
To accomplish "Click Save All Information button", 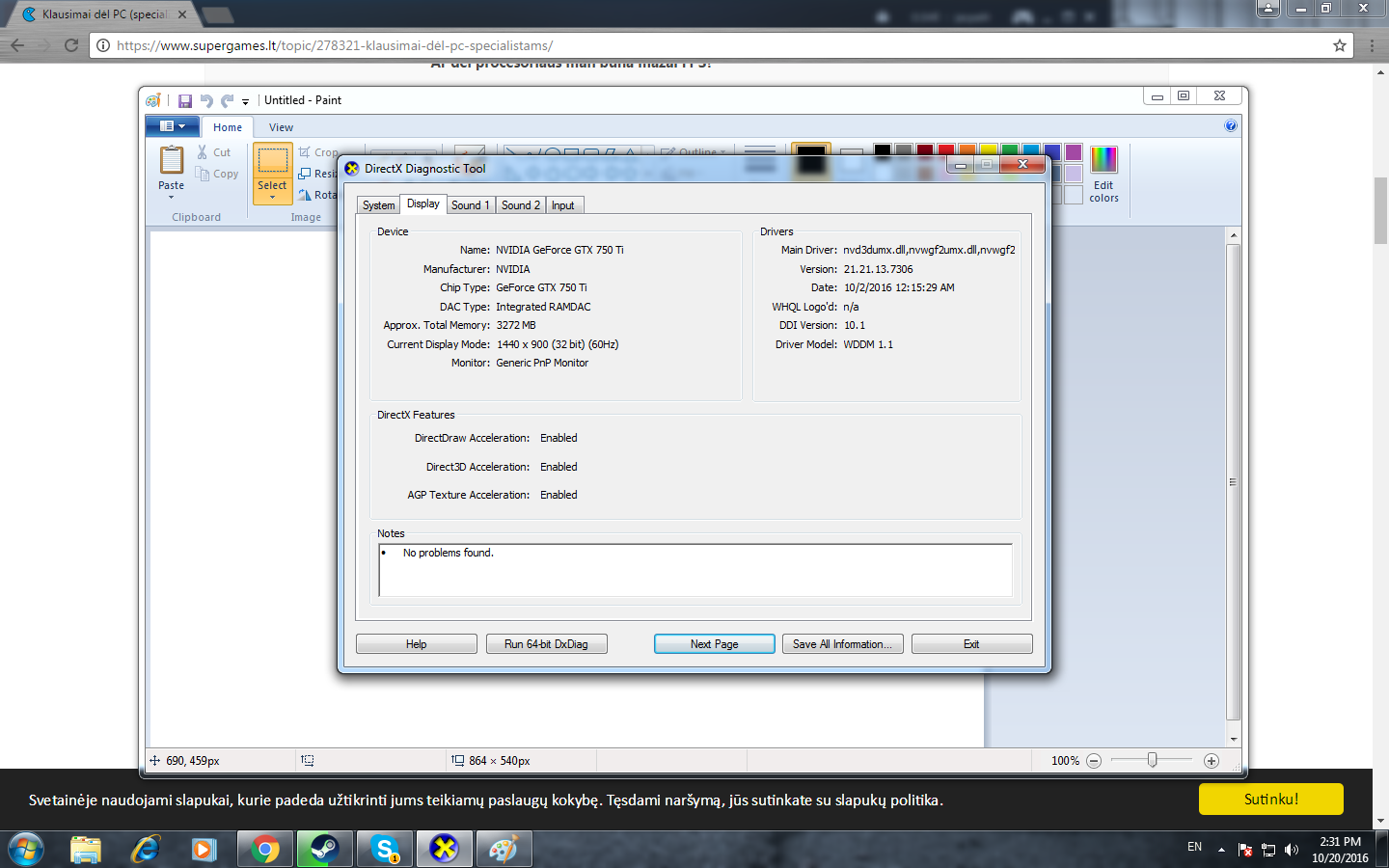I will [x=843, y=644].
